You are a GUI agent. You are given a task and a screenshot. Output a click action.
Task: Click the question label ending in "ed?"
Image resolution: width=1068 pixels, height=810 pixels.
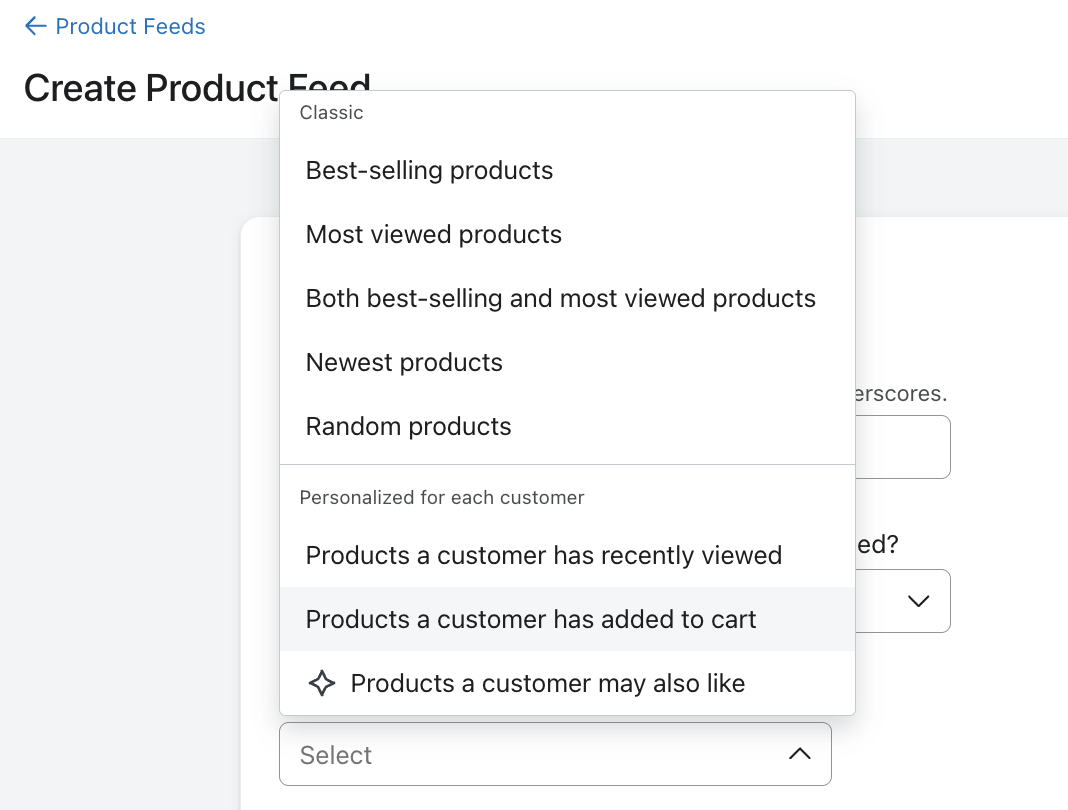coord(878,545)
